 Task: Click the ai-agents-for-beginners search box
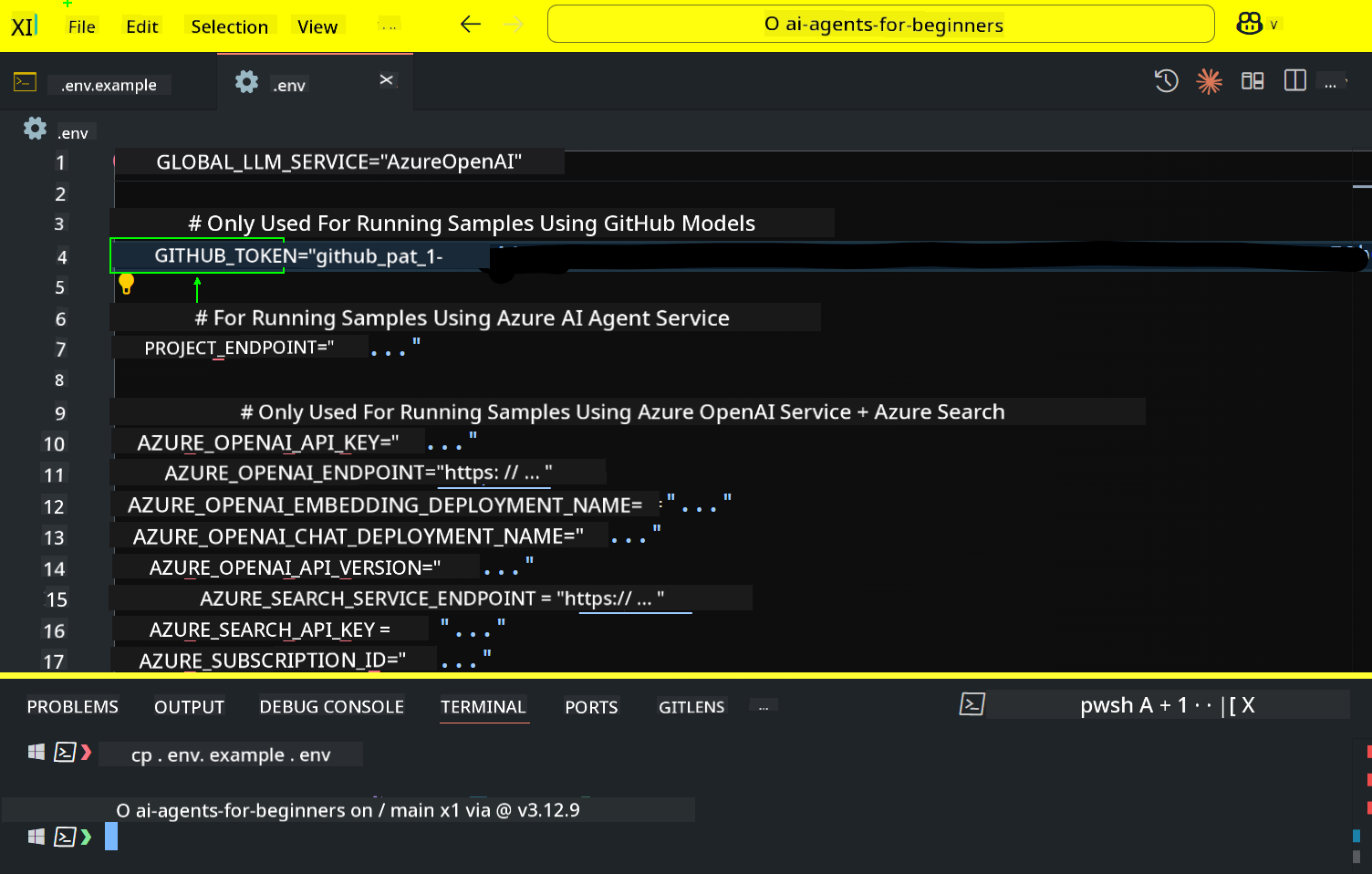[880, 25]
